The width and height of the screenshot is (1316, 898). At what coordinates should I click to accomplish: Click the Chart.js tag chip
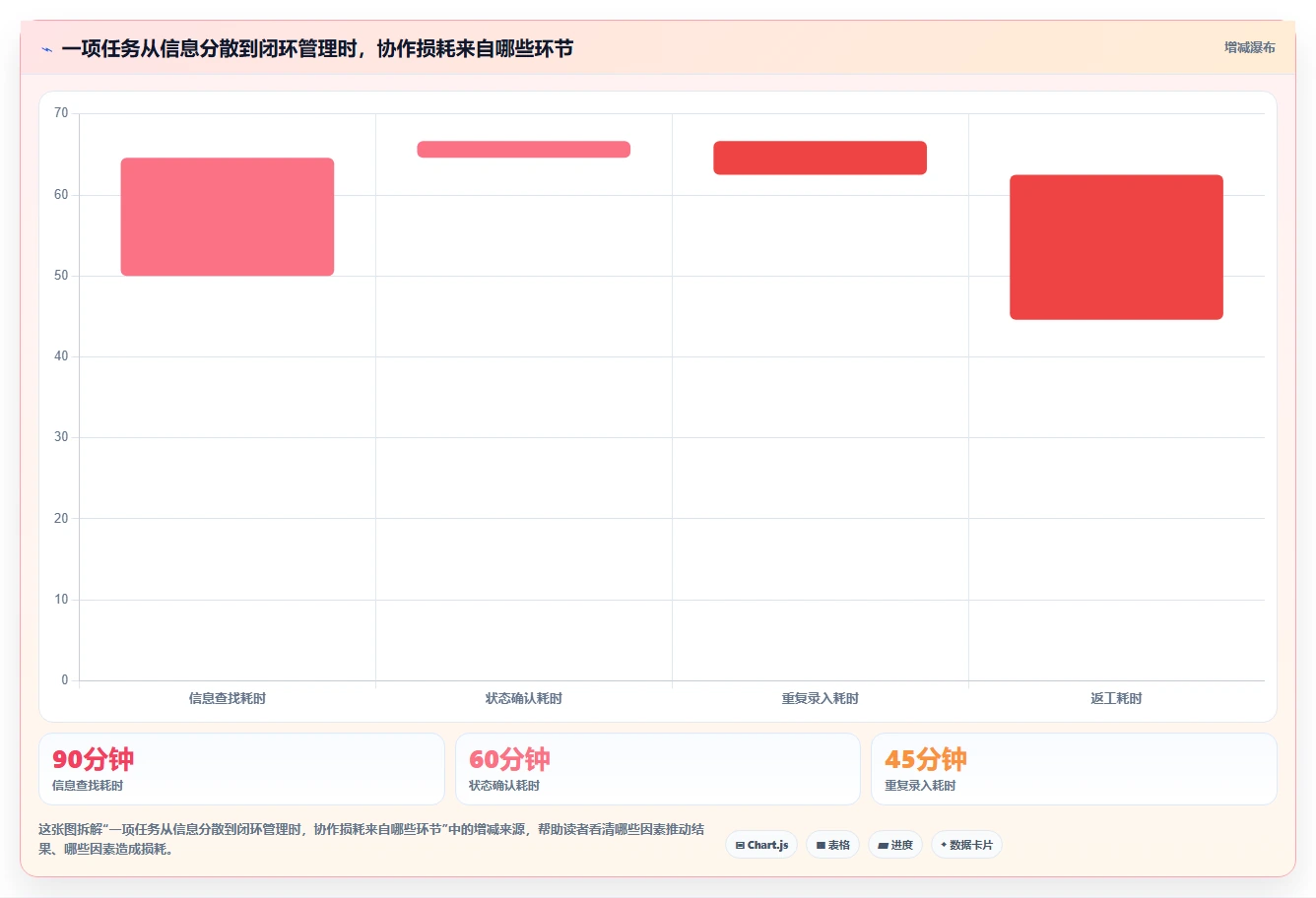[x=761, y=845]
